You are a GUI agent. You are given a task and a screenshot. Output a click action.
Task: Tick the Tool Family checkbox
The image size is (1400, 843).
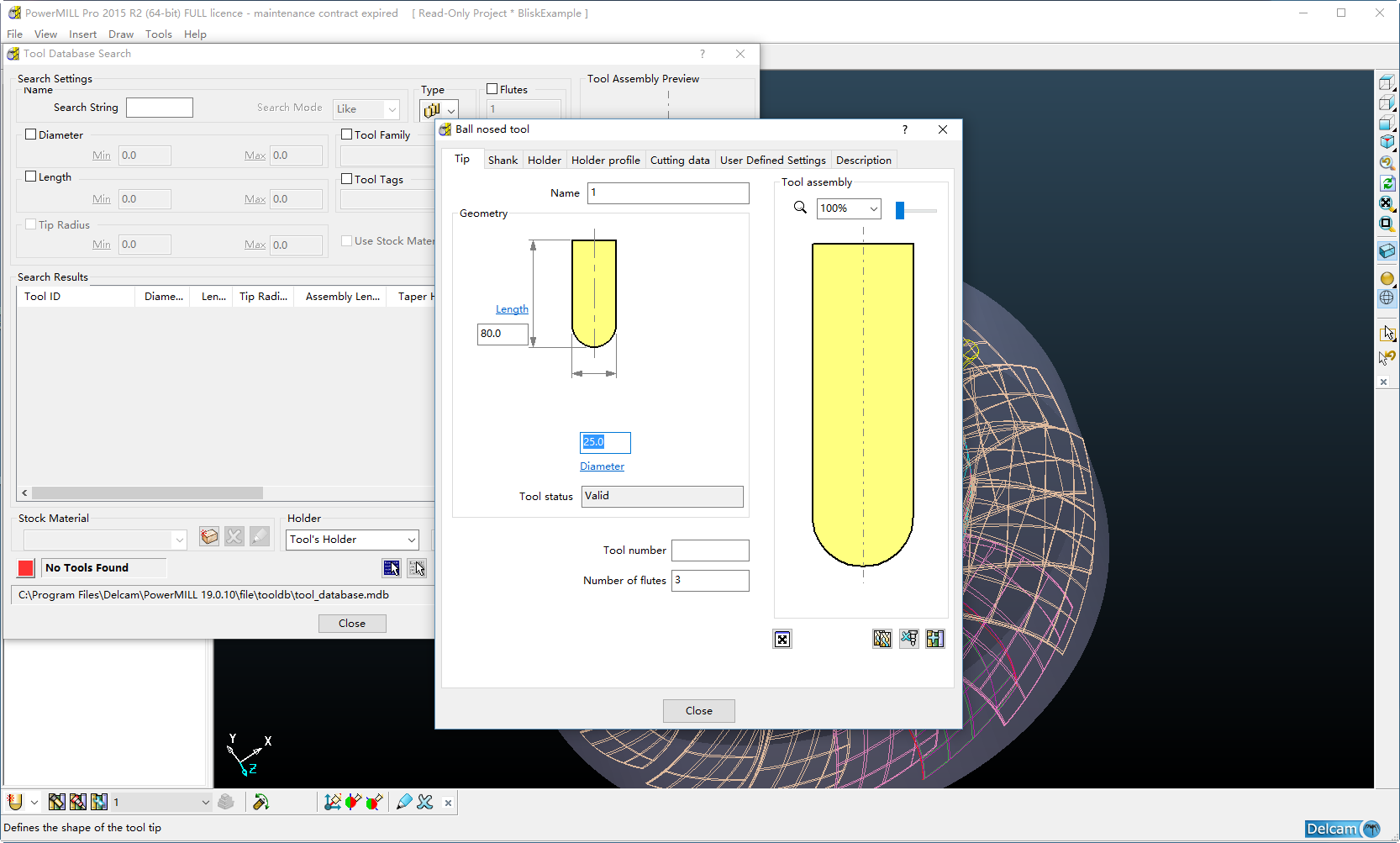[x=347, y=134]
